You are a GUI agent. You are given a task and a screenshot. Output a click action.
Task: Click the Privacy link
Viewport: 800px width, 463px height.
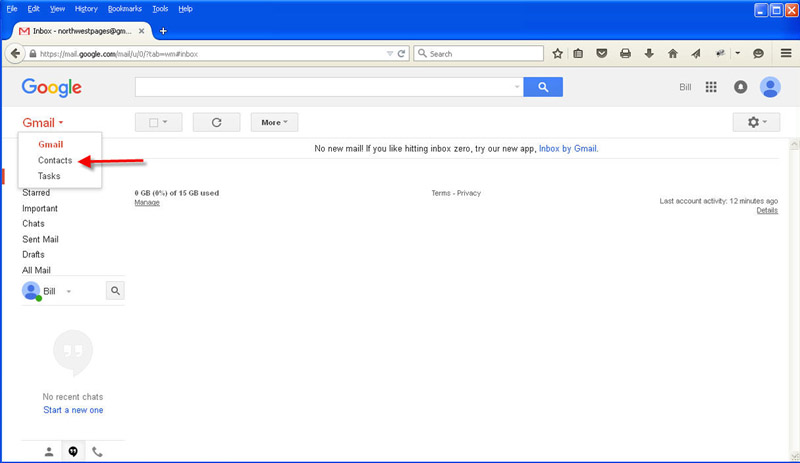coord(469,193)
